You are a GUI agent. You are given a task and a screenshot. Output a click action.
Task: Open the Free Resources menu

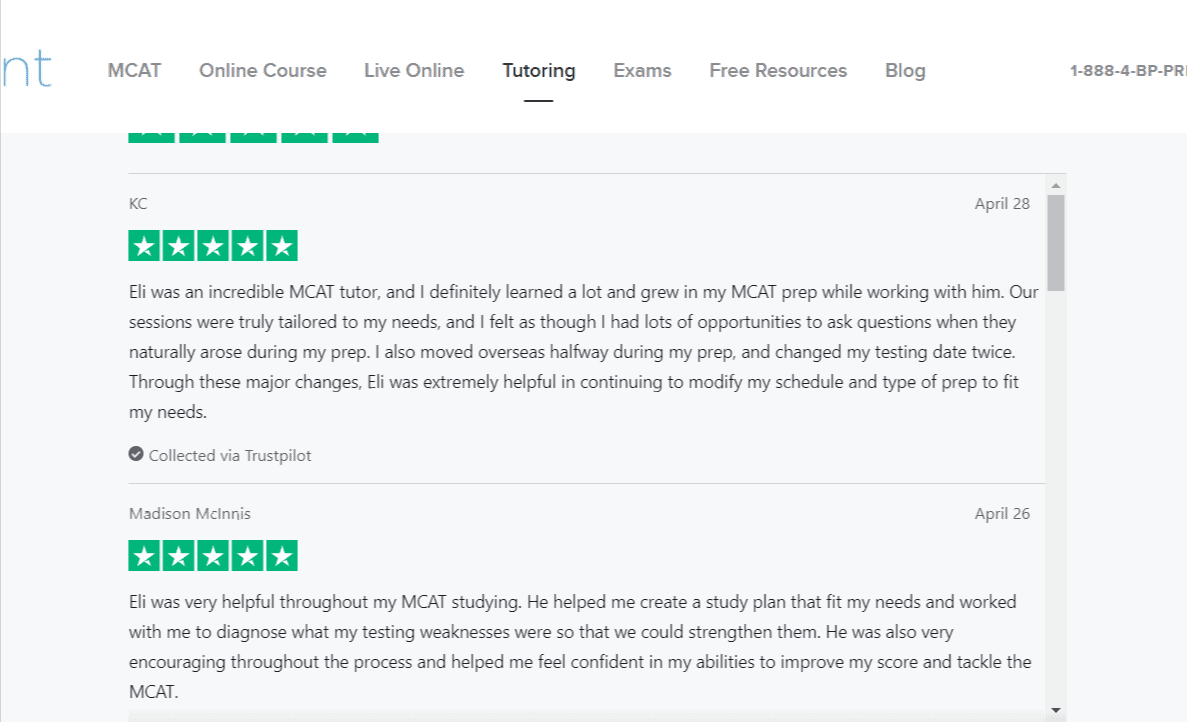pos(778,71)
